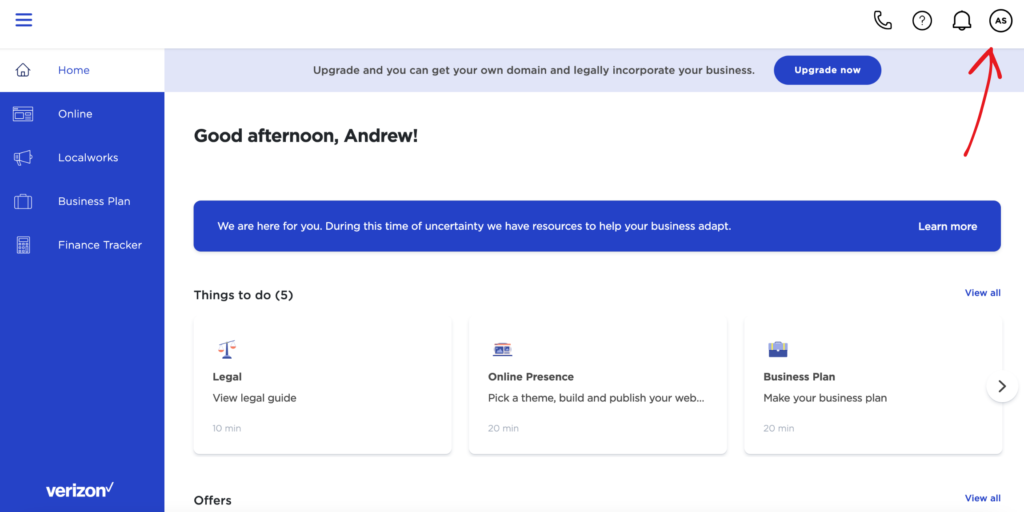
Task: Click Learn more in blue banner
Action: (947, 227)
